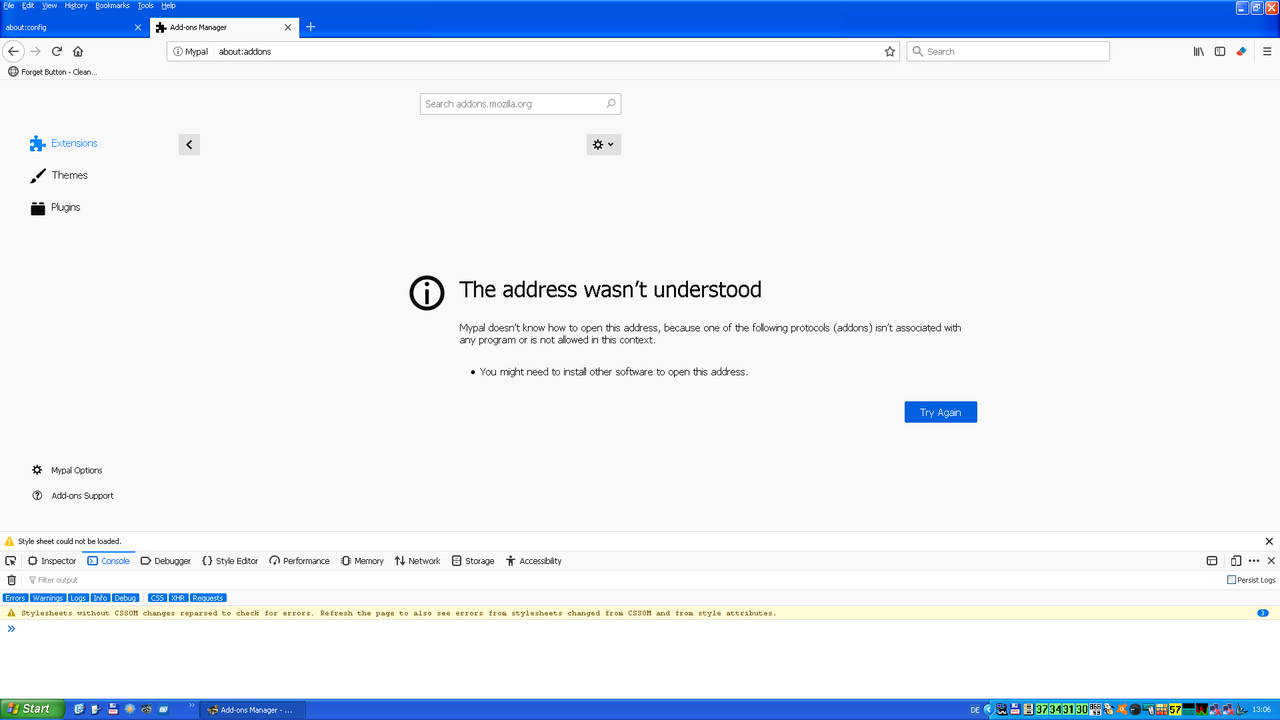
Task: Open the Windows Start menu
Action: coord(33,709)
